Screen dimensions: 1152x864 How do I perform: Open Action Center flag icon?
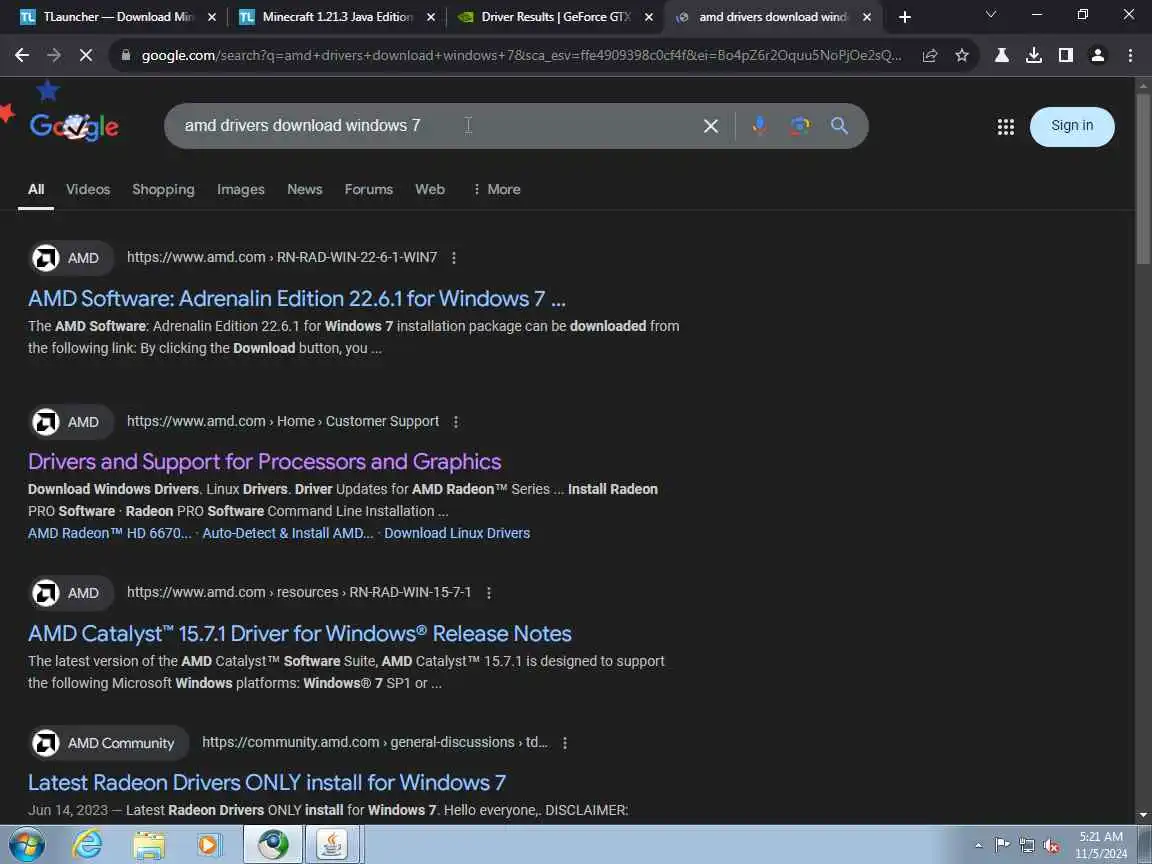tap(1002, 846)
